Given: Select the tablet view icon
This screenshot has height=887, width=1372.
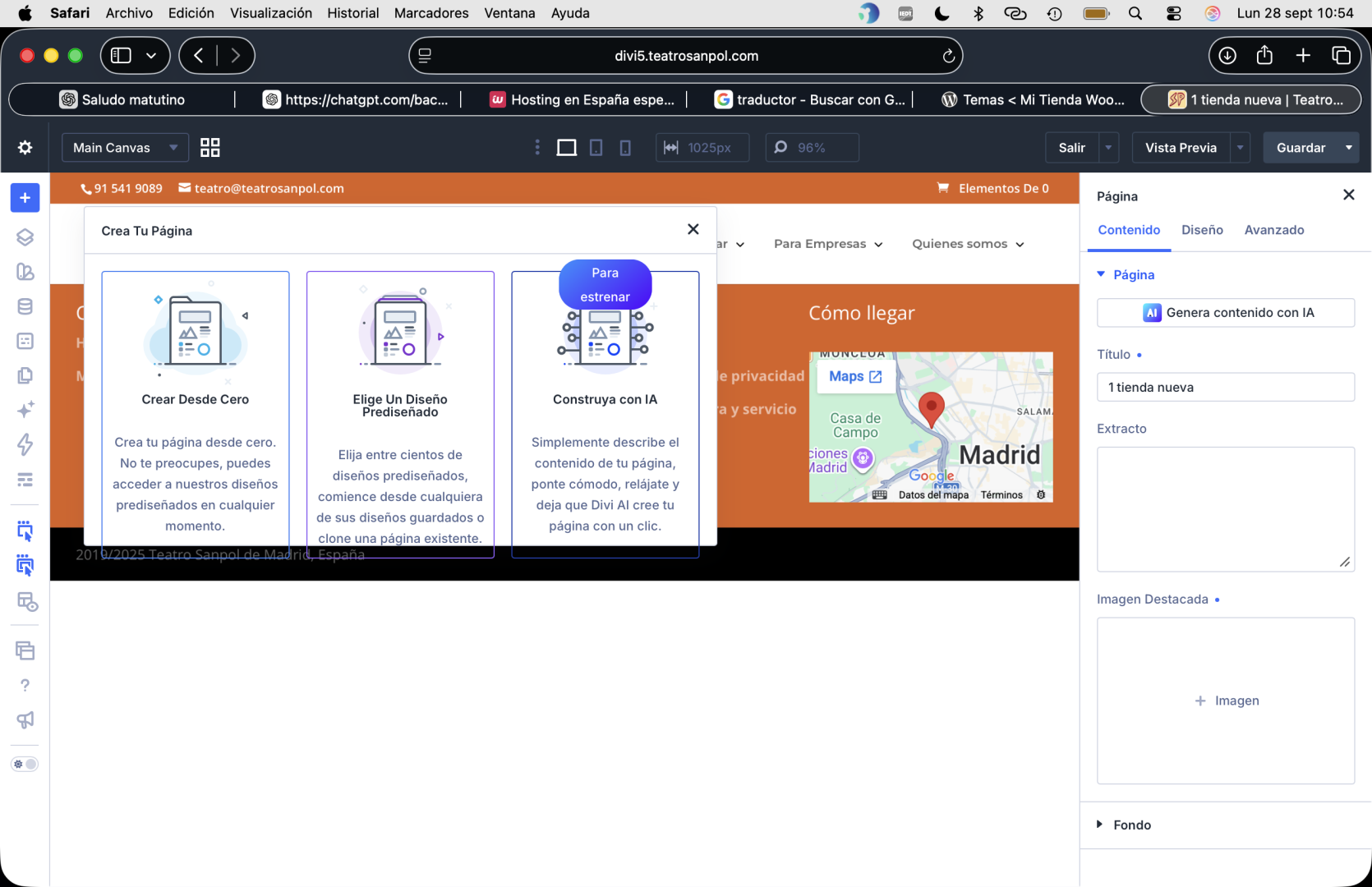Looking at the screenshot, I should pyautogui.click(x=596, y=148).
